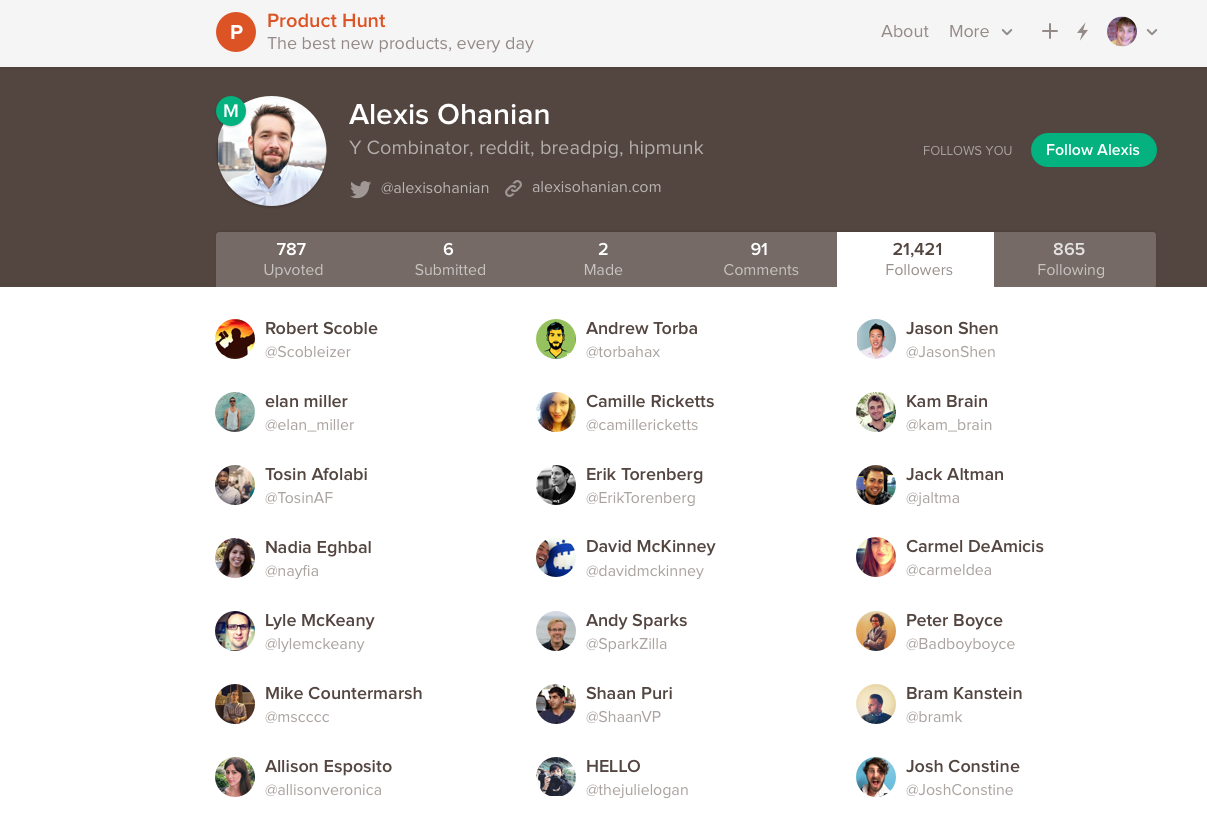Open the plus new post icon

point(1049,31)
